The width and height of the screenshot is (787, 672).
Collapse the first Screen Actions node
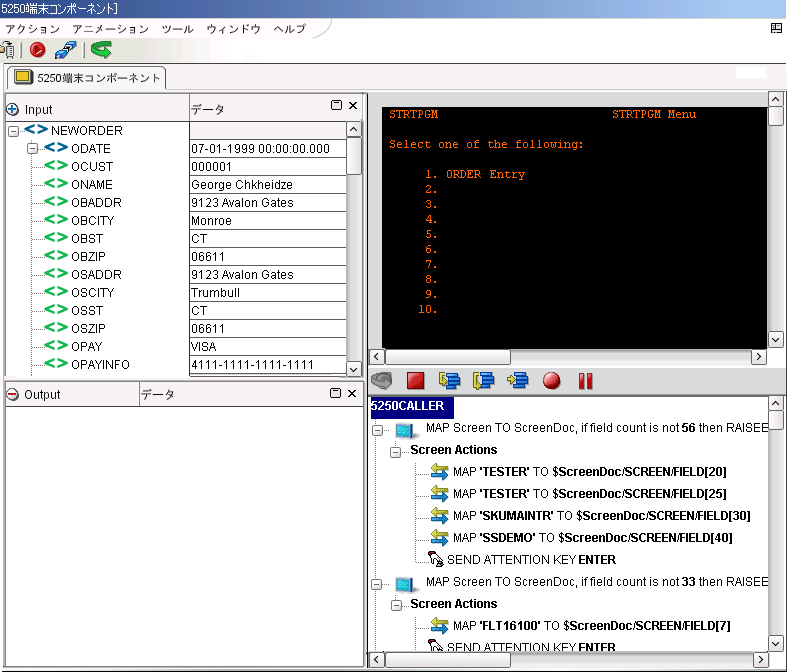[x=395, y=451]
